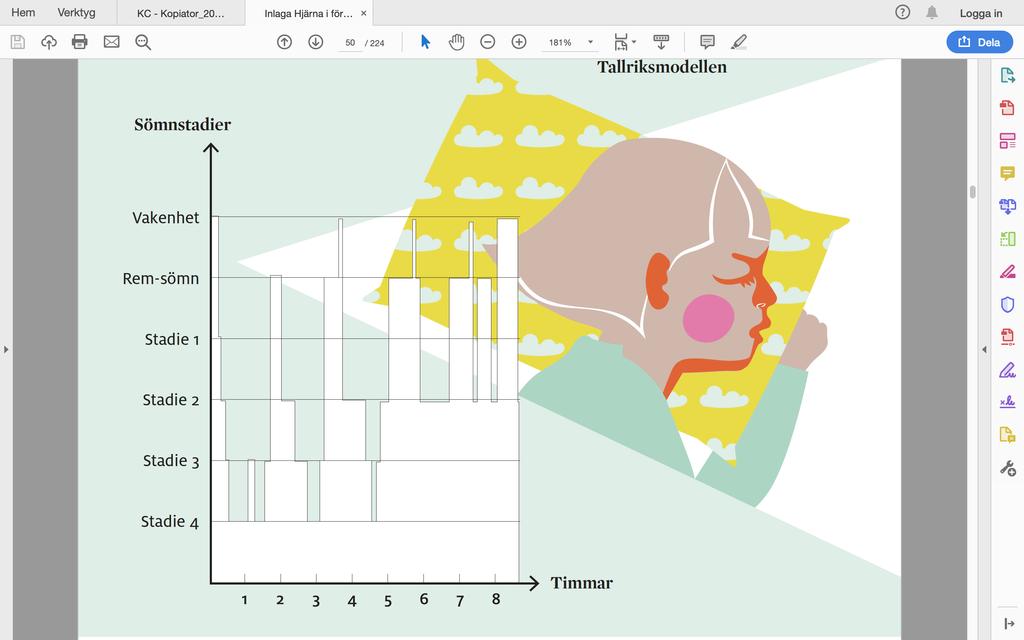Click the Sömnstadier chart title
The height and width of the screenshot is (640, 1024).
(x=182, y=125)
